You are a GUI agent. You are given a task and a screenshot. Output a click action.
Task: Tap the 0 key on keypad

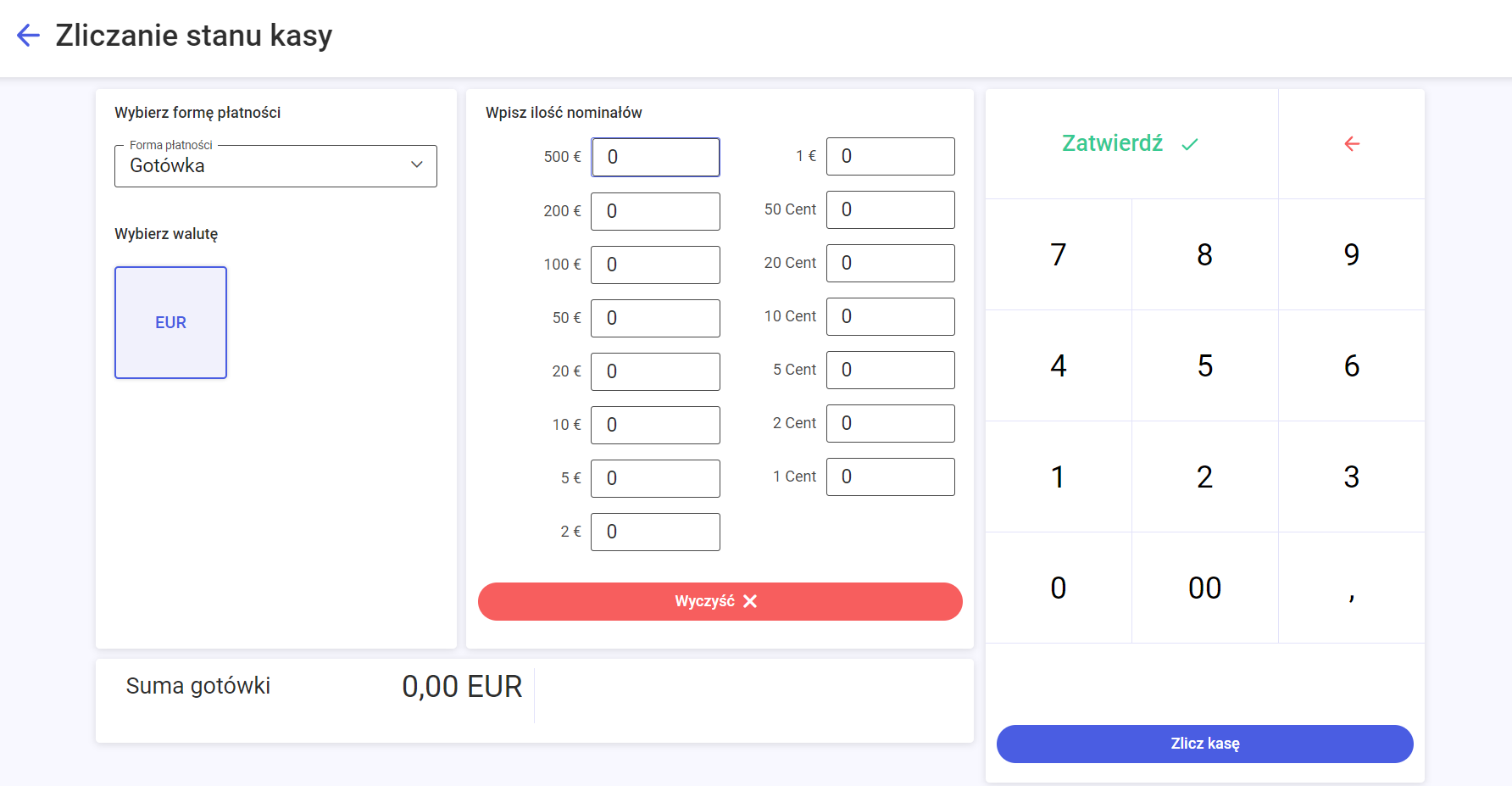tap(1058, 588)
